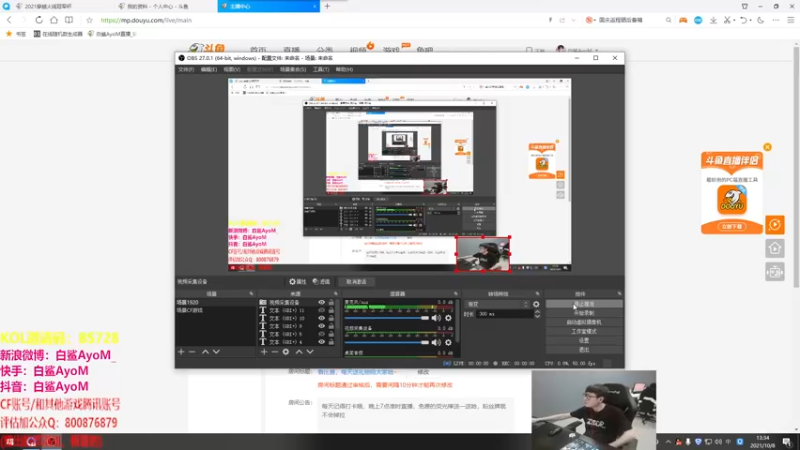Move the selected source down in the list

[x=310, y=352]
